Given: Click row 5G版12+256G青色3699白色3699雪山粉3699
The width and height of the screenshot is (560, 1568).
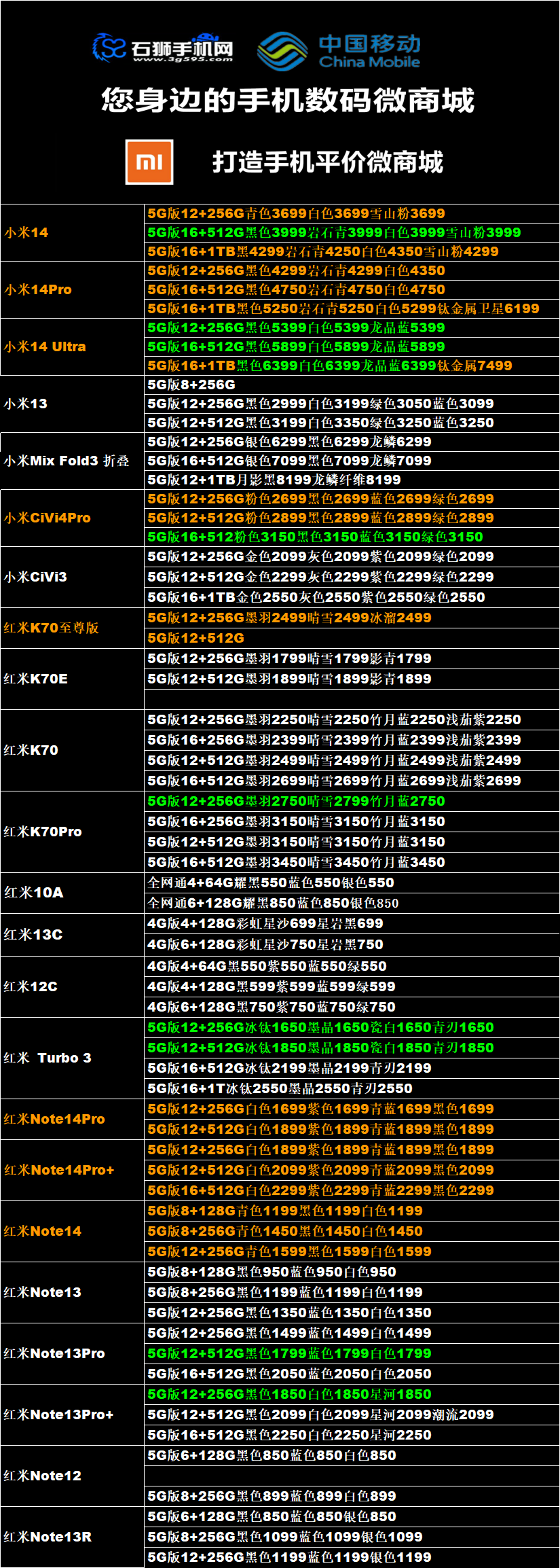Looking at the screenshot, I should pos(352,213).
